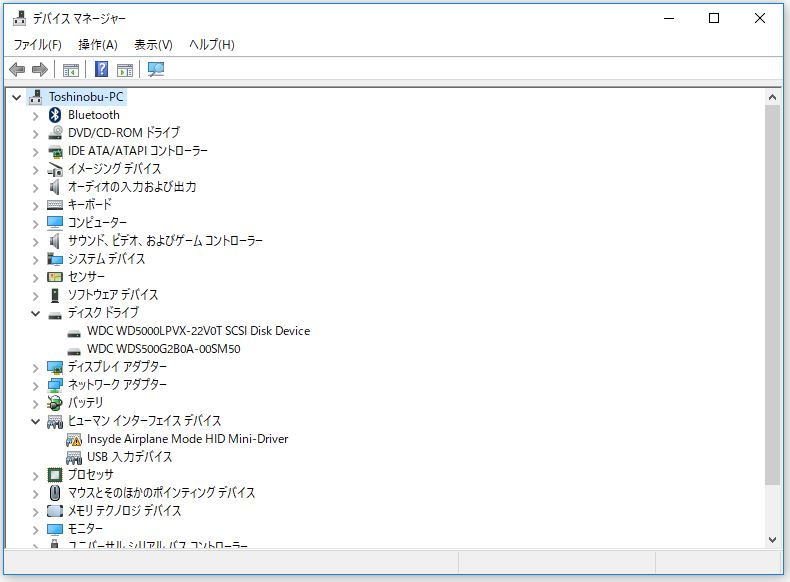Click the show/hide action pane toolbar icon
Screen dimensions: 790x582
(x=124, y=70)
